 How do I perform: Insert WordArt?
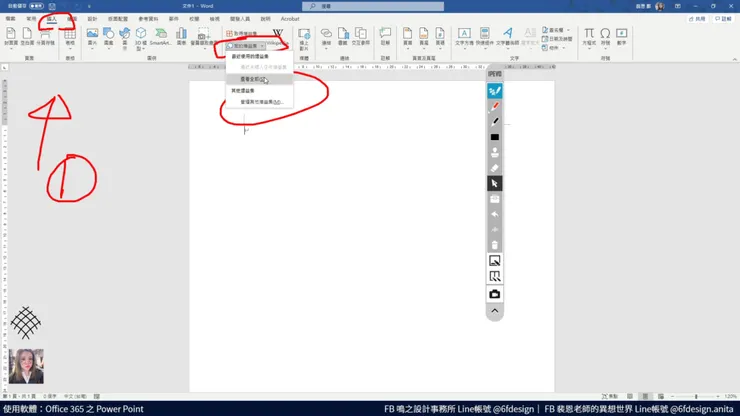coord(508,37)
